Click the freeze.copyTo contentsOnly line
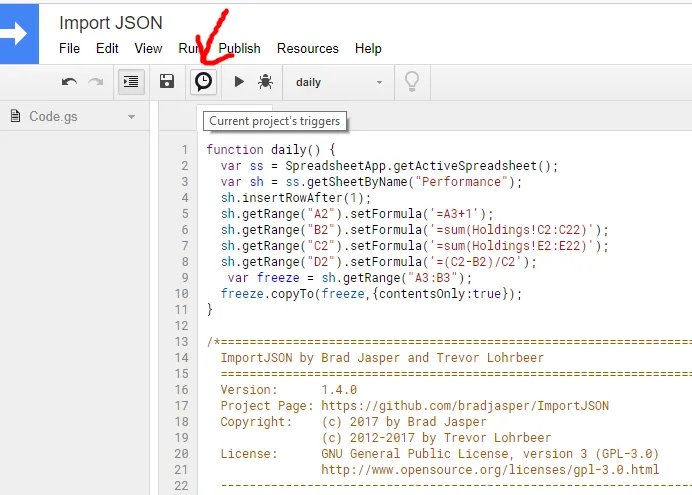This screenshot has width=692, height=495. click(x=371, y=294)
